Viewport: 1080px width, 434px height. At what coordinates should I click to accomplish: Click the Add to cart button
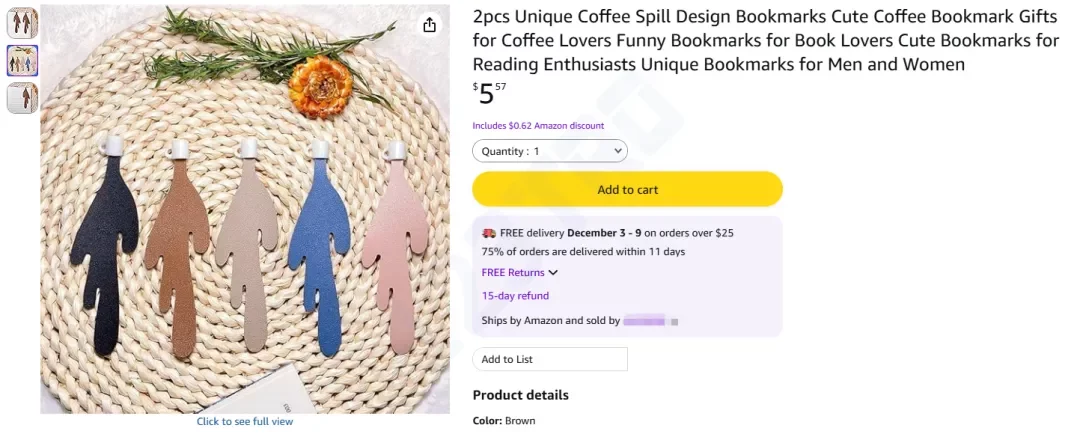(627, 189)
